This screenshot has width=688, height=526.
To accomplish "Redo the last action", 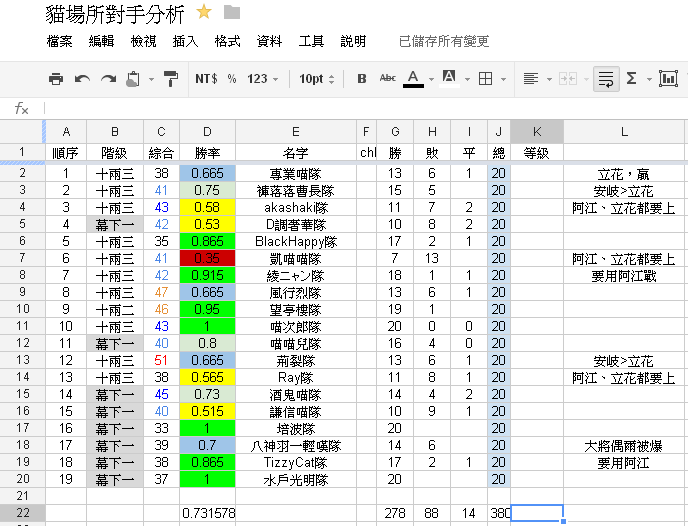I will [108, 79].
